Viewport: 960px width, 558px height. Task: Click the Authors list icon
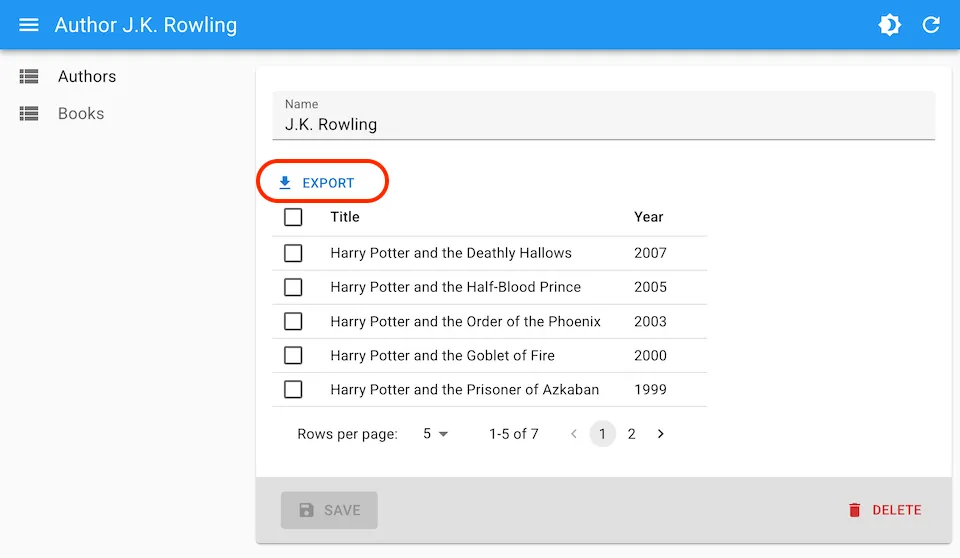coord(29,77)
